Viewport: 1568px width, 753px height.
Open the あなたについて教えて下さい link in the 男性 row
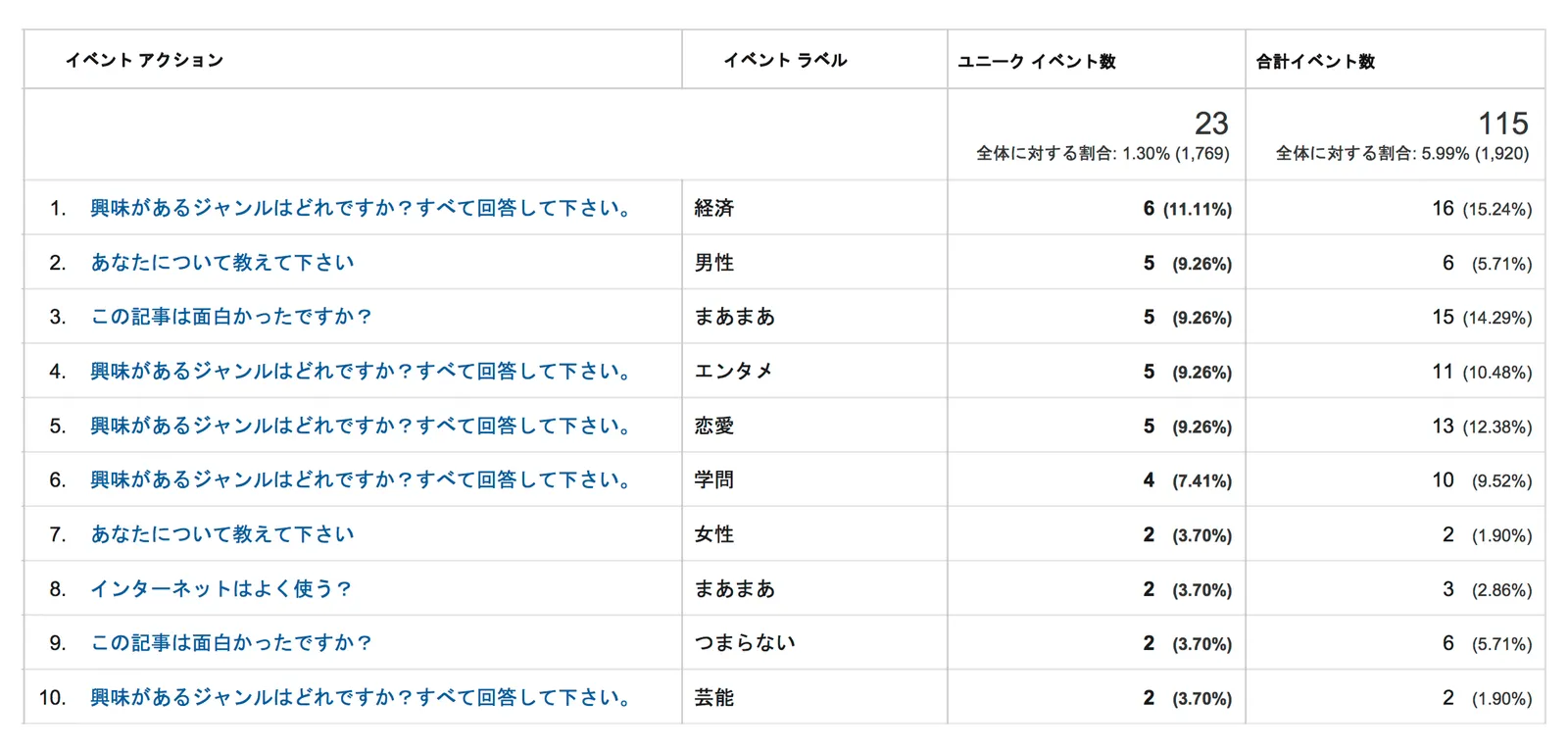[x=222, y=262]
